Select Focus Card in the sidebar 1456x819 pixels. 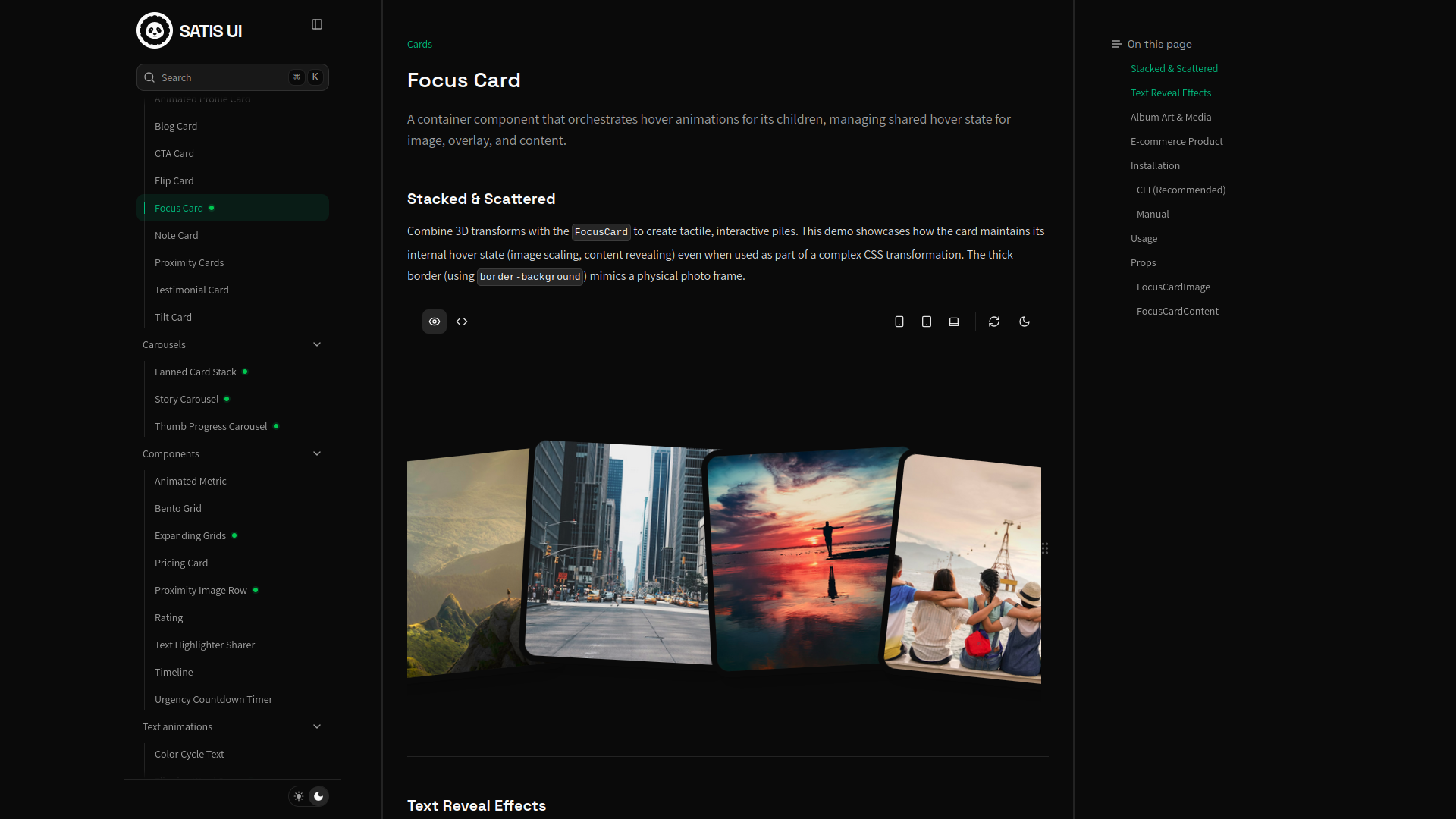click(x=178, y=208)
